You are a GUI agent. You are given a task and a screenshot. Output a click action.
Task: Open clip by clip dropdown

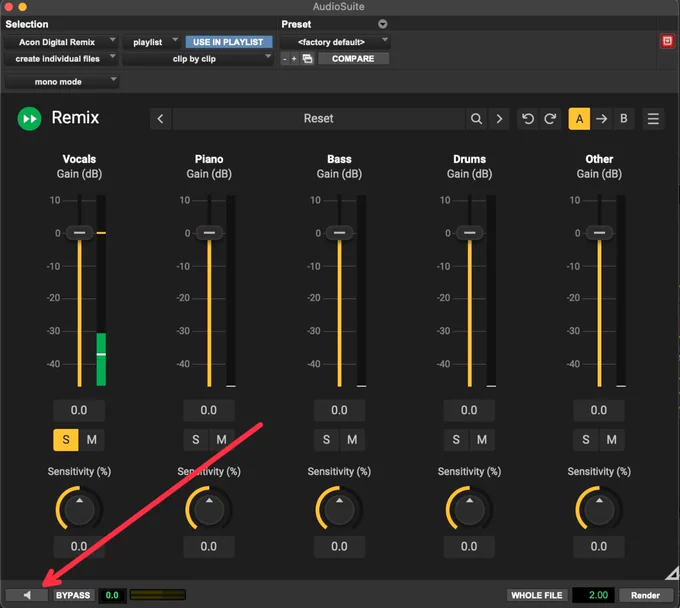point(198,59)
